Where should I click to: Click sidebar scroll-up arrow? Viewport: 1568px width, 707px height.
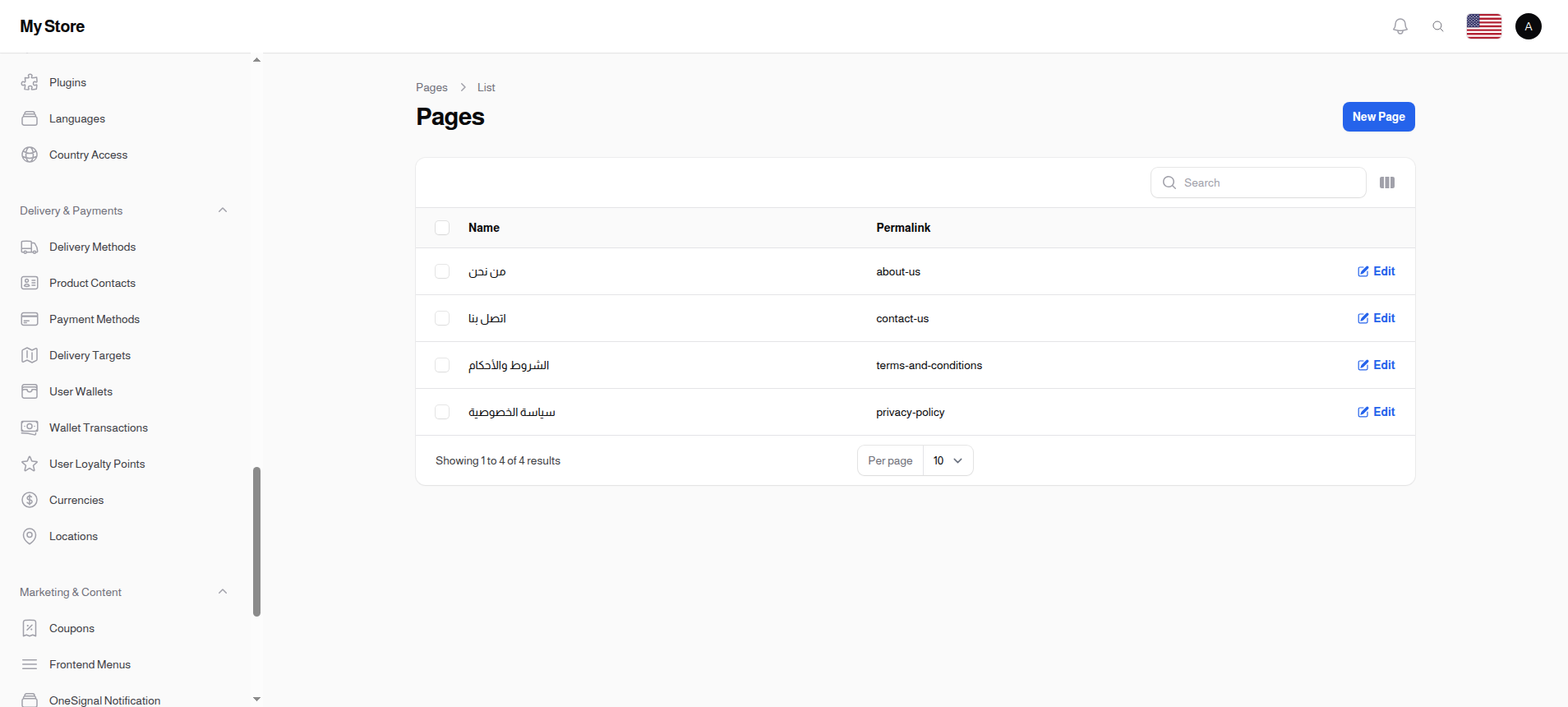tap(256, 60)
